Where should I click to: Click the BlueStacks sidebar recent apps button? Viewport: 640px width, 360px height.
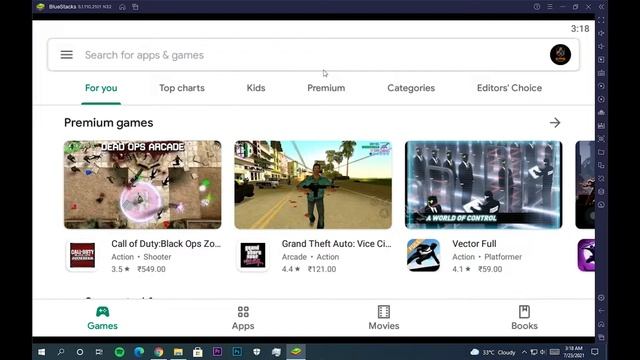click(601, 337)
